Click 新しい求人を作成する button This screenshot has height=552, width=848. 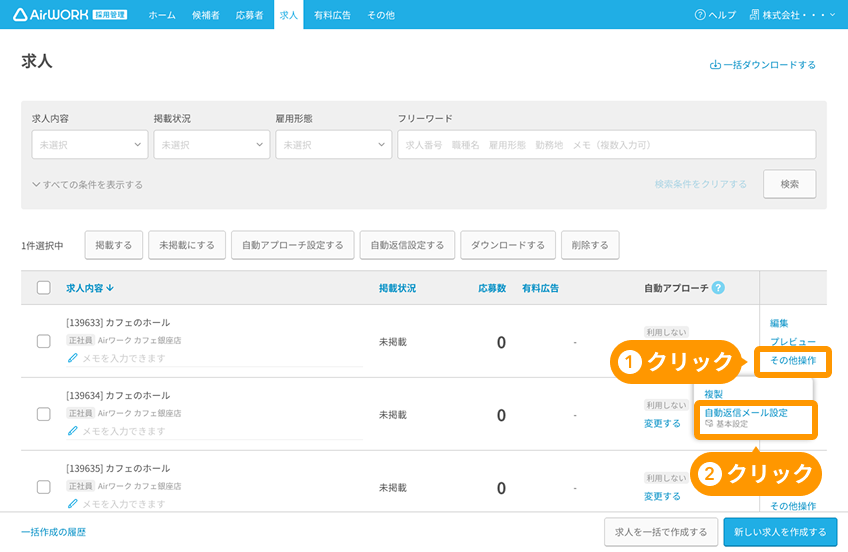tap(780, 532)
